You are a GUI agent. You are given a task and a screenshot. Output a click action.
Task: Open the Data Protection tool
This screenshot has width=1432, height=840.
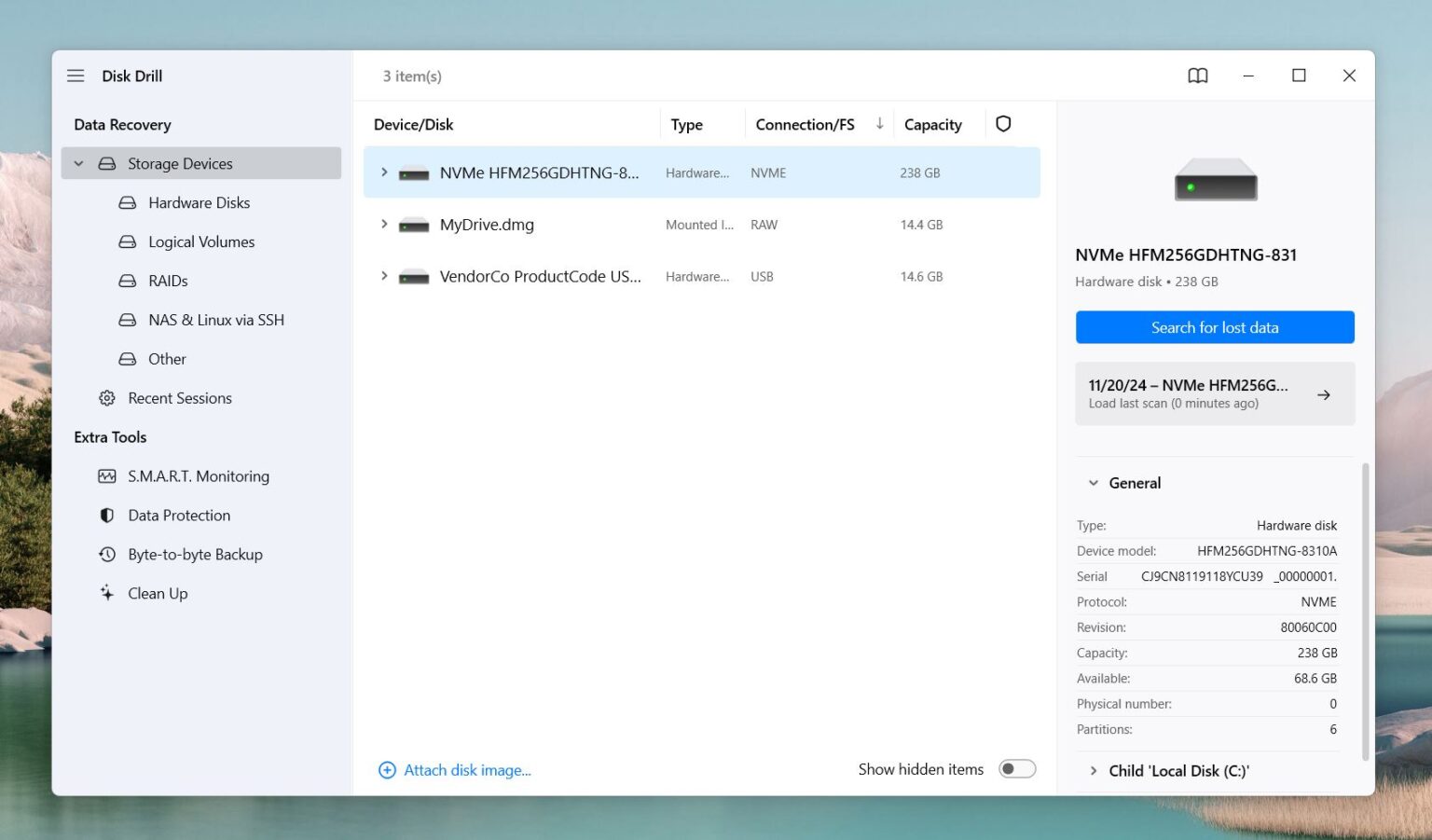(178, 515)
